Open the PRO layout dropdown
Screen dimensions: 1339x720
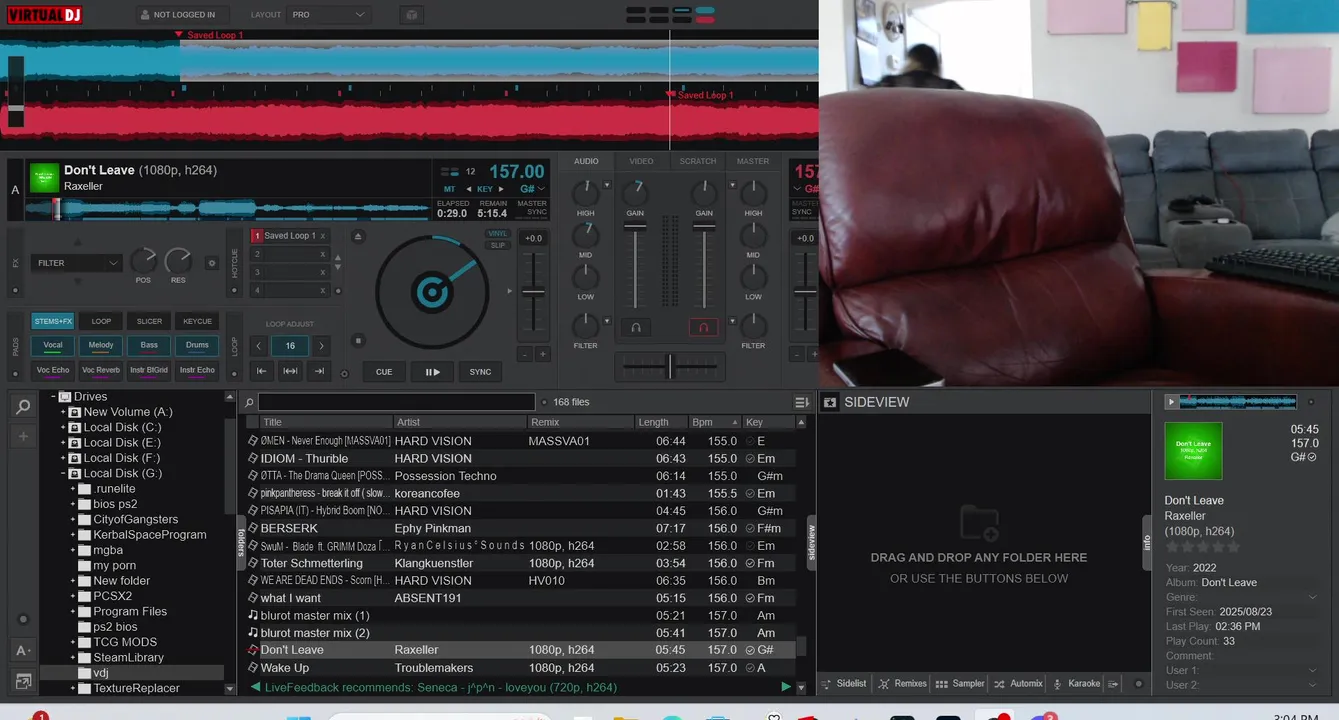click(x=329, y=15)
